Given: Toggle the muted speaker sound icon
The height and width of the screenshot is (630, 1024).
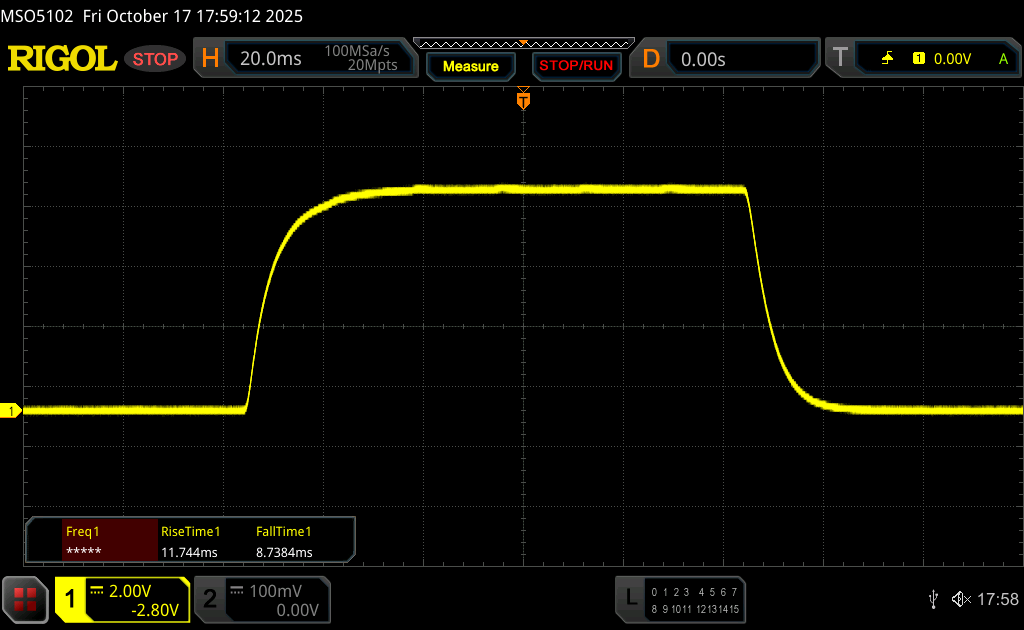Looking at the screenshot, I should (x=961, y=598).
